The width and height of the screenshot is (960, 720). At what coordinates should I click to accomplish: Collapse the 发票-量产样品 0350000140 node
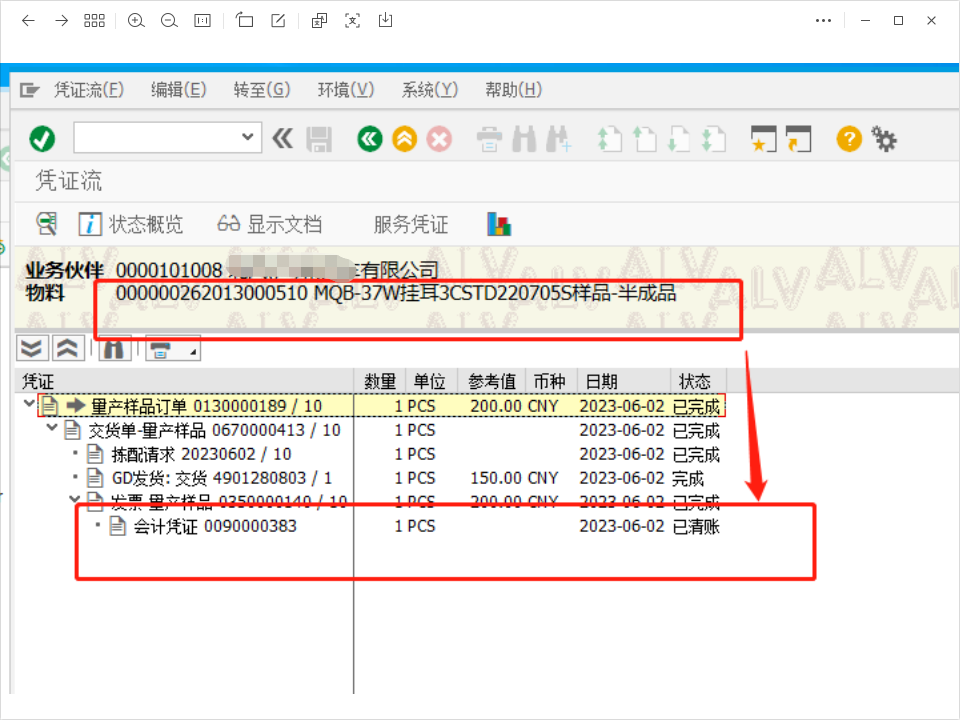(75, 500)
